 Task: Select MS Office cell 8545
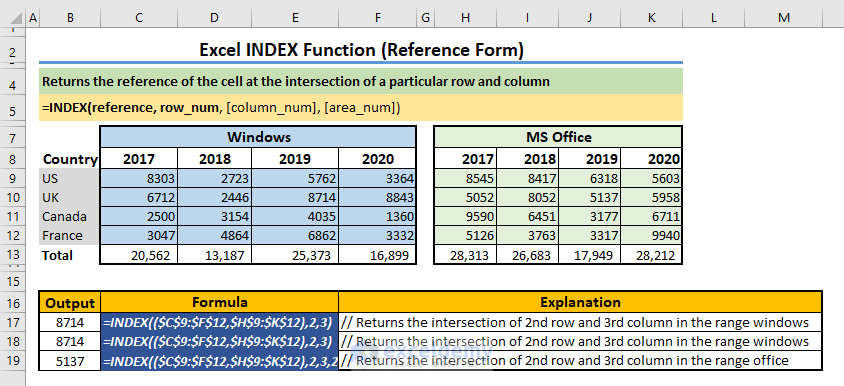466,178
